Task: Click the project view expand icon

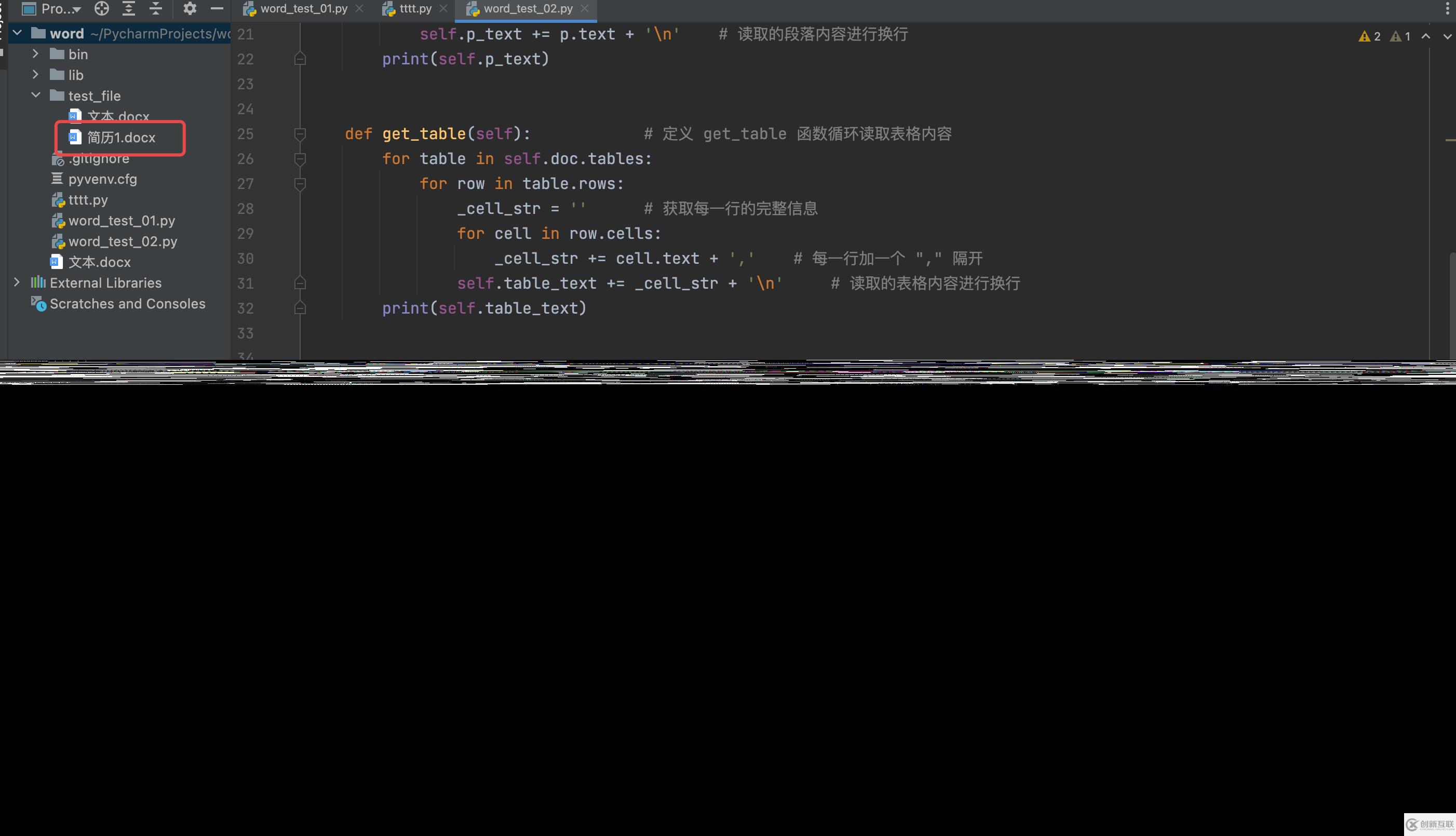Action: pos(128,9)
